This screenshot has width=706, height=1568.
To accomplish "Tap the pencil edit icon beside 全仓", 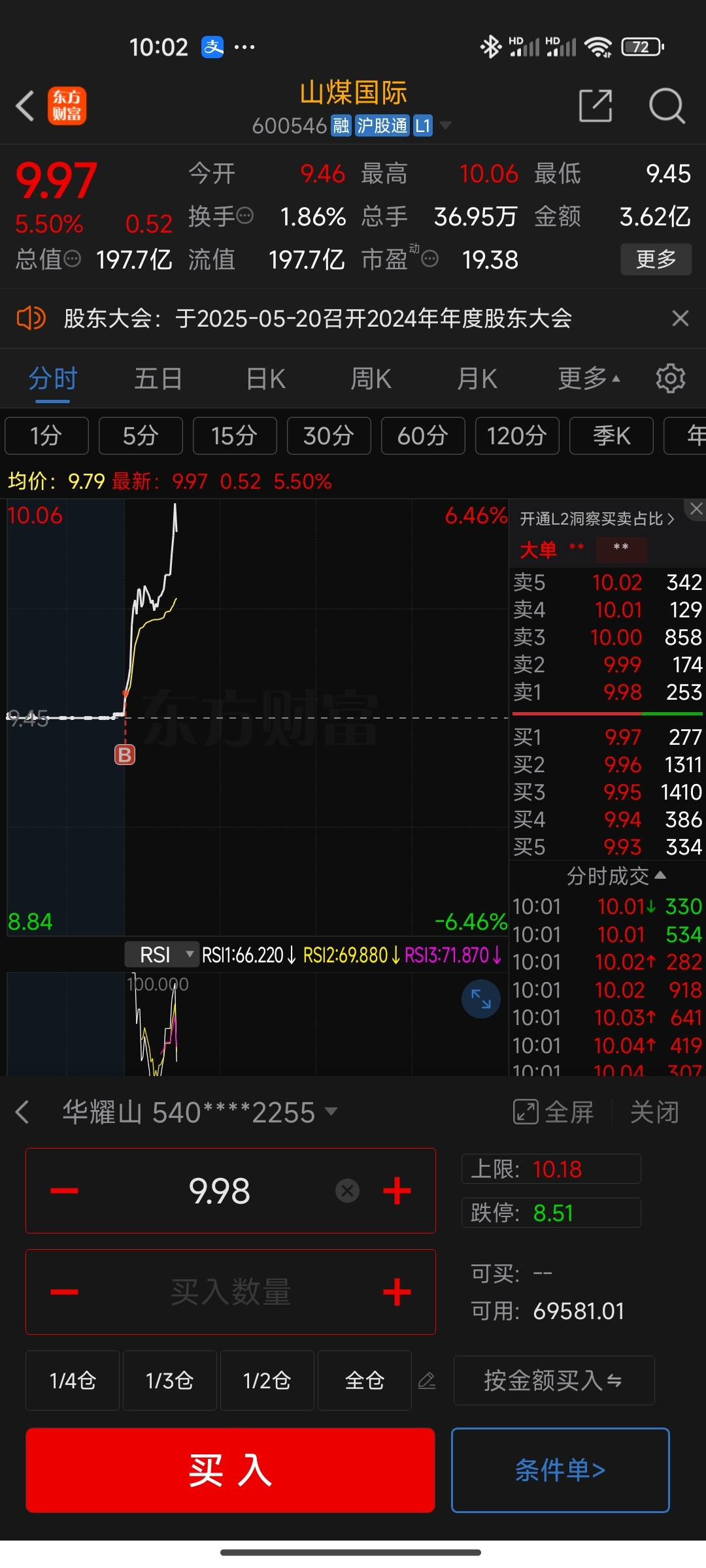I will click(427, 1380).
